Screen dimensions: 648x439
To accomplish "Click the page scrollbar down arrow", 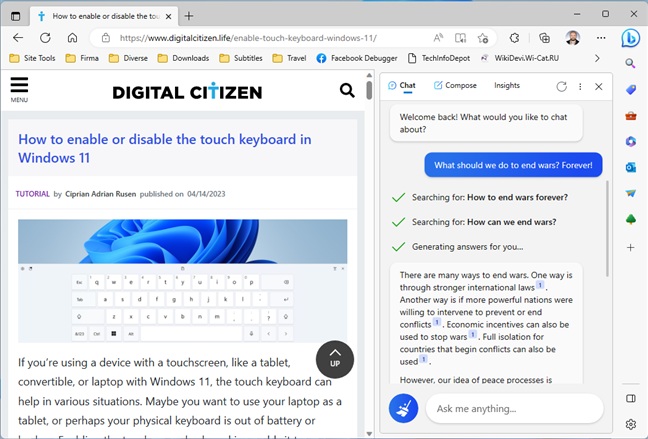I will [369, 434].
